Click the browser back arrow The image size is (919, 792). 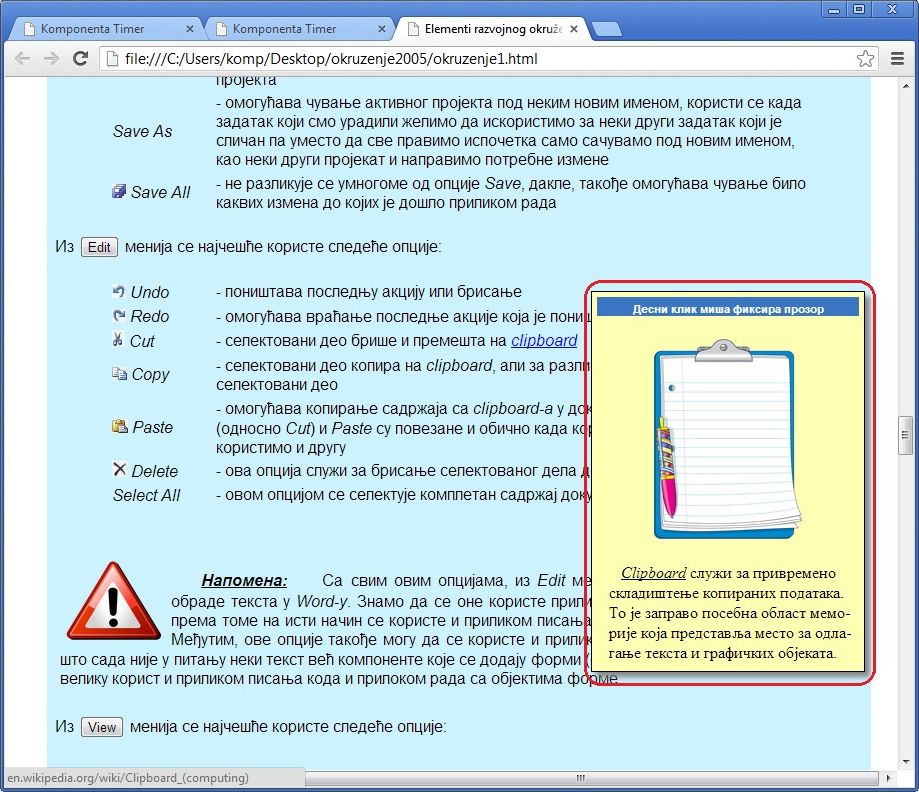pyautogui.click(x=22, y=59)
